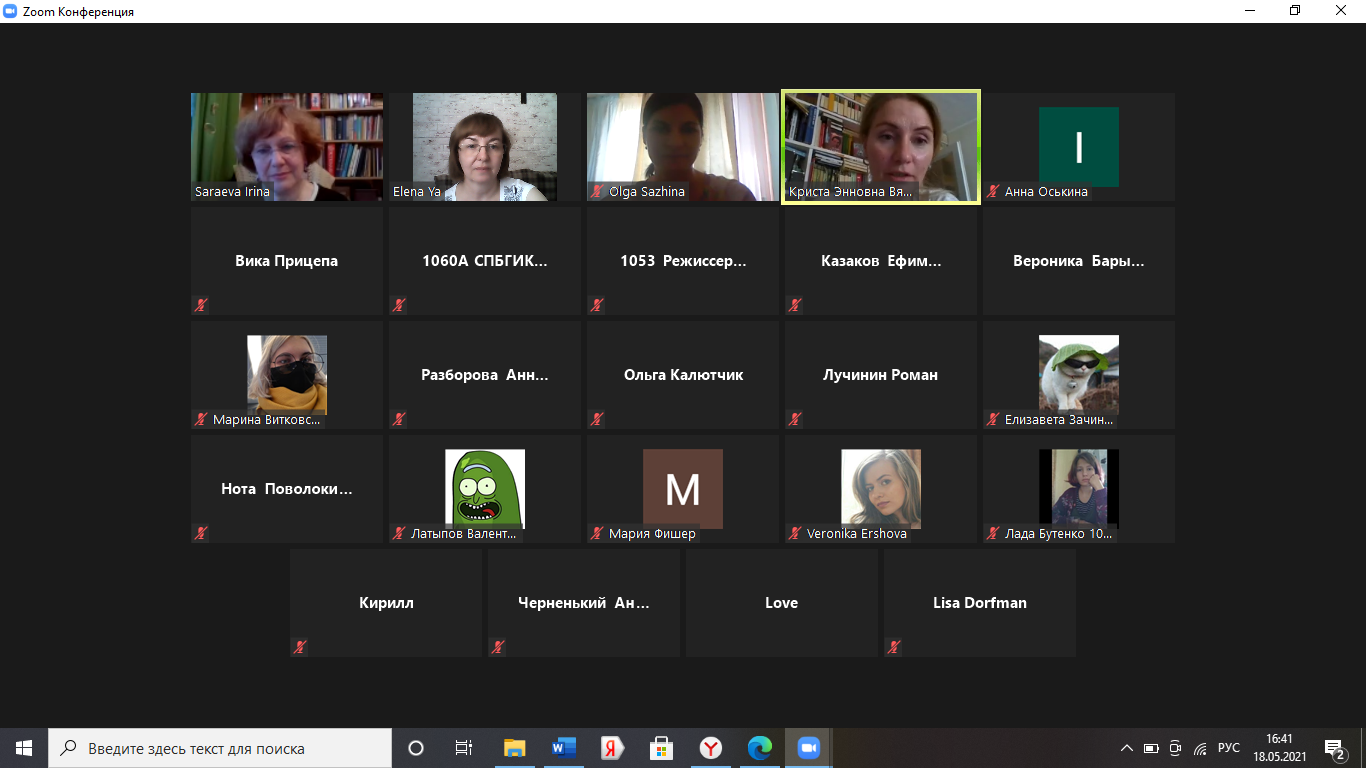Click muted mic icon in 1053 Режиссер tile
This screenshot has width=1366, height=768.
(597, 306)
